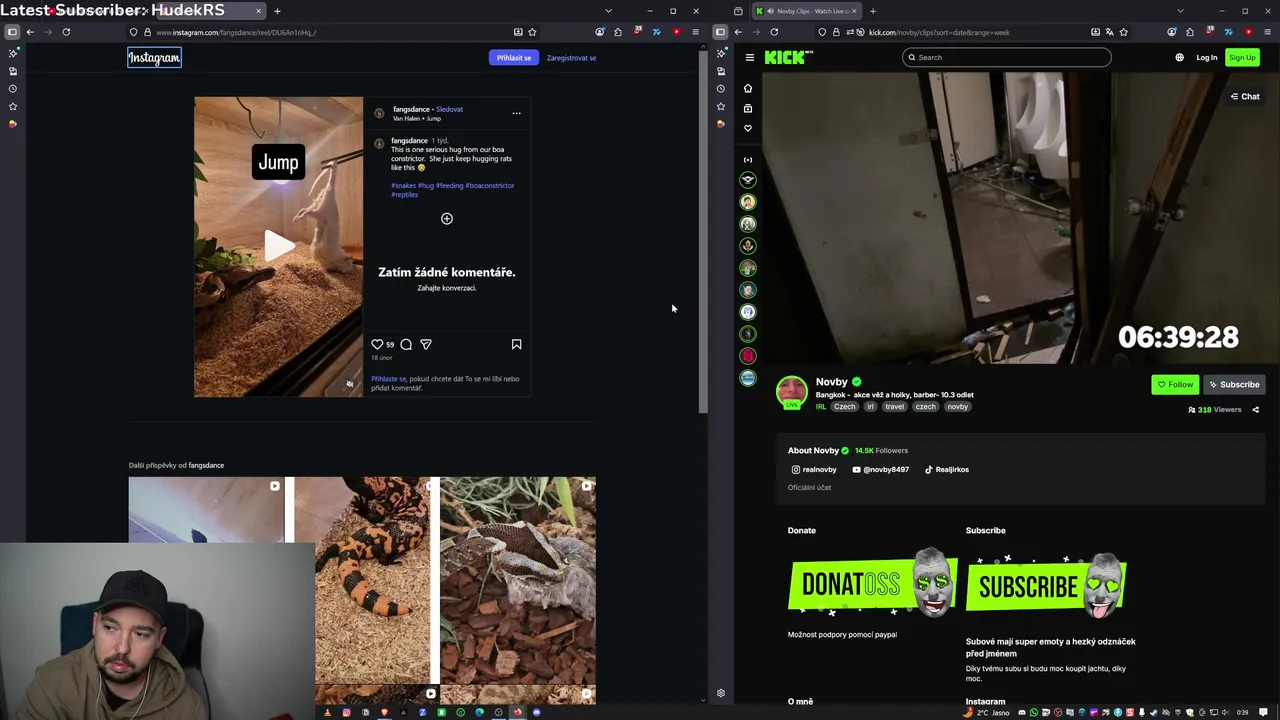Click the travel tag under stream title

click(894, 407)
